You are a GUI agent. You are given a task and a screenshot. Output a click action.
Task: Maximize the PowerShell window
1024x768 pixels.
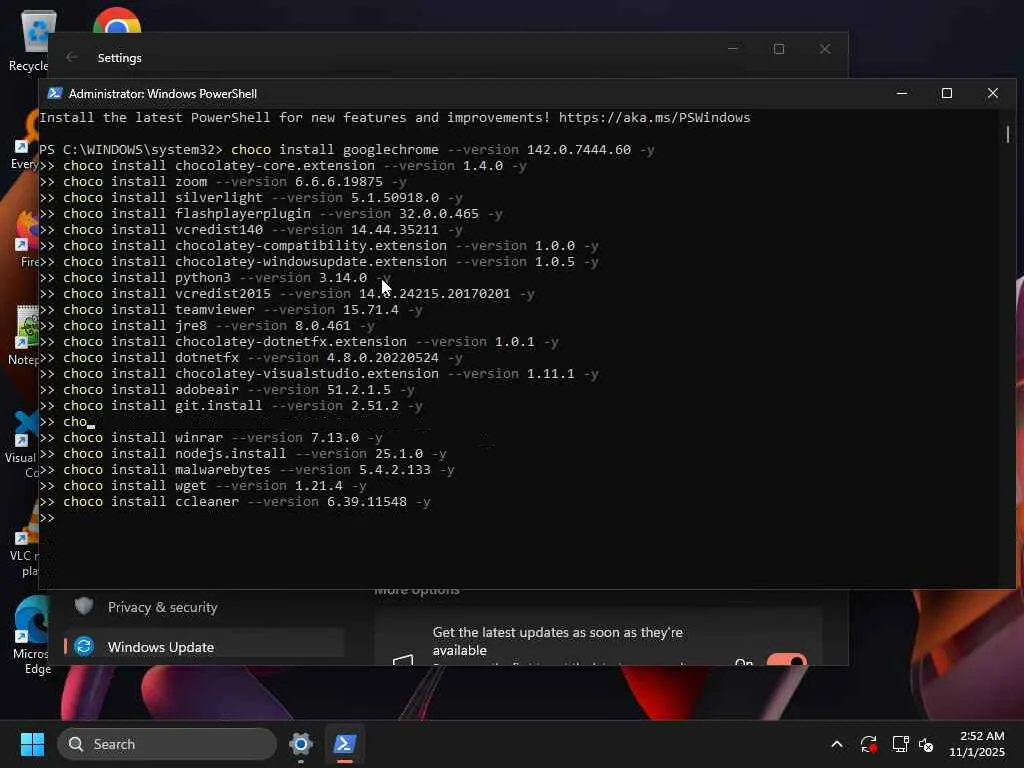click(947, 93)
